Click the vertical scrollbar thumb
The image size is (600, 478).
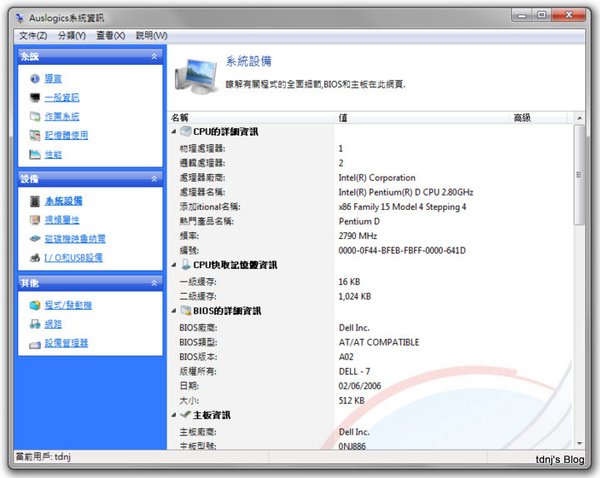click(x=579, y=175)
